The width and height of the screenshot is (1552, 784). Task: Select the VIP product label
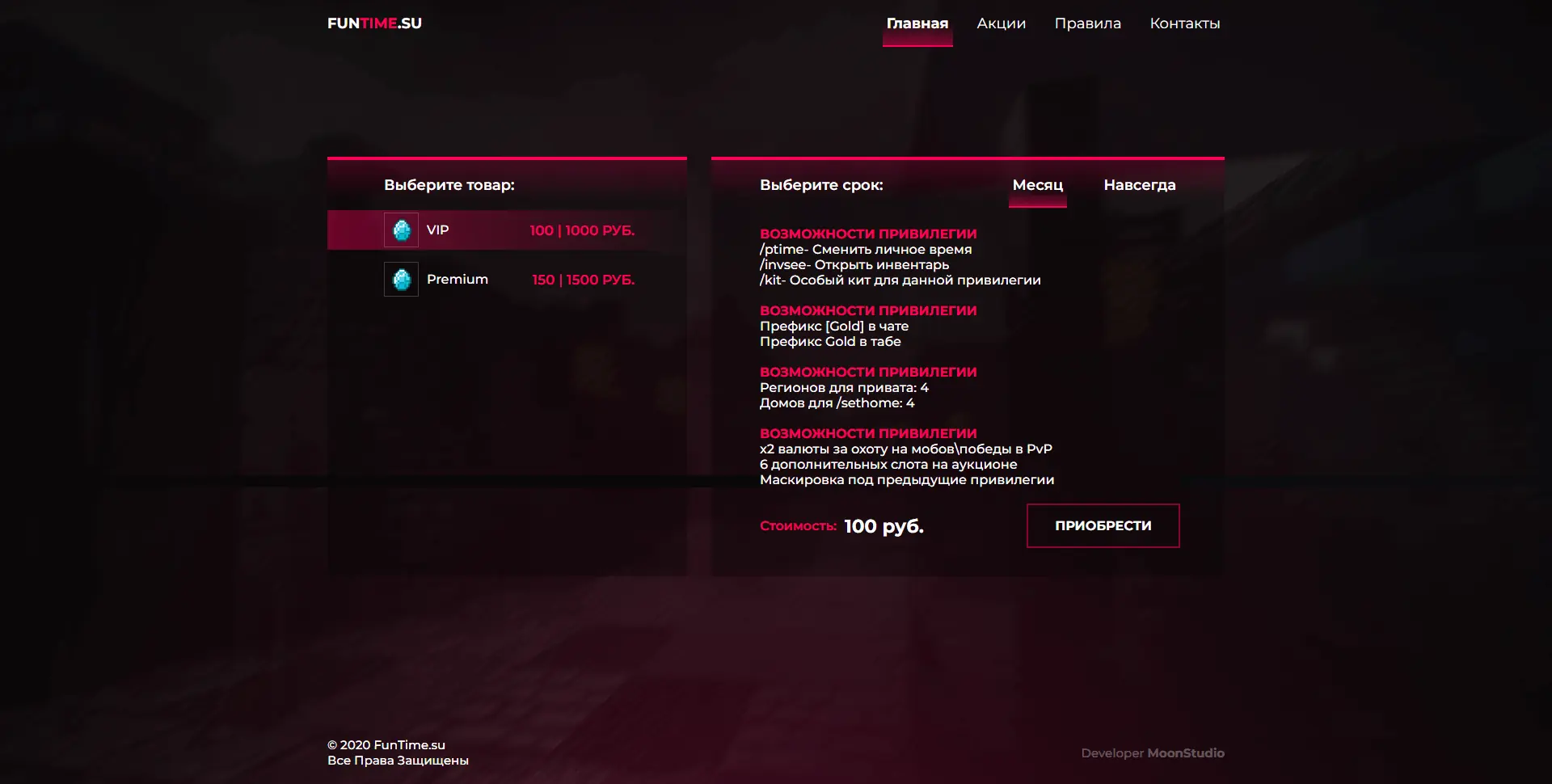pyautogui.click(x=437, y=230)
